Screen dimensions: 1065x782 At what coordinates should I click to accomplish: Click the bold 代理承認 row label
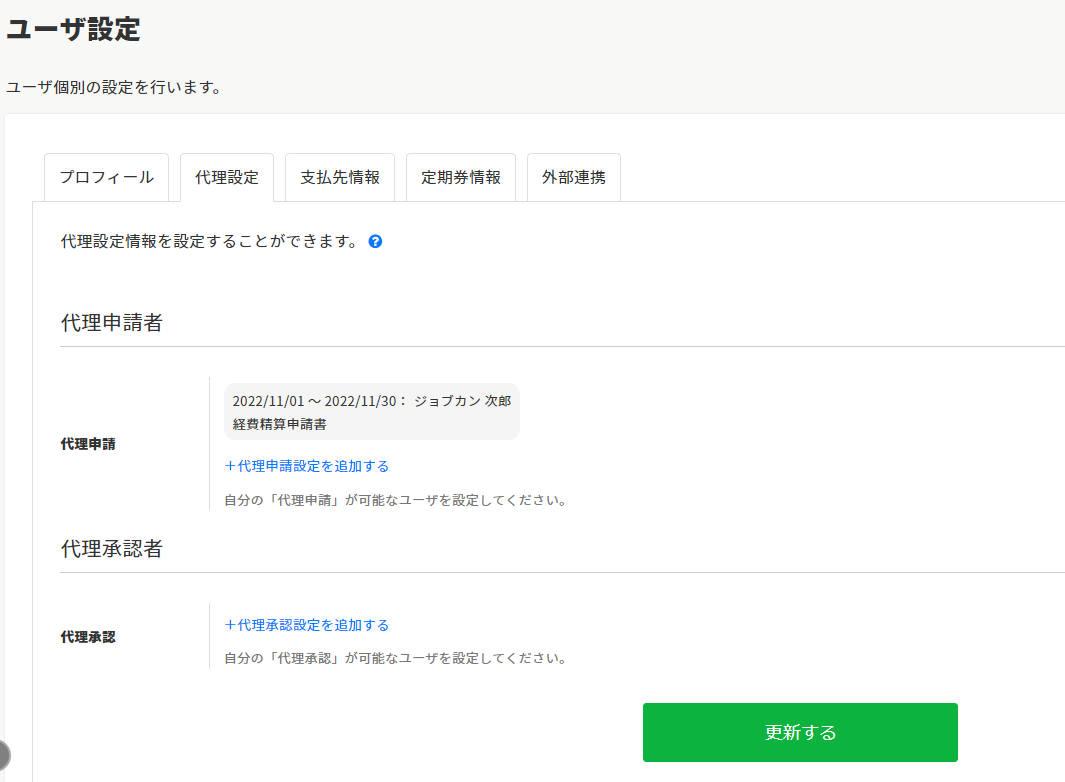click(x=88, y=636)
